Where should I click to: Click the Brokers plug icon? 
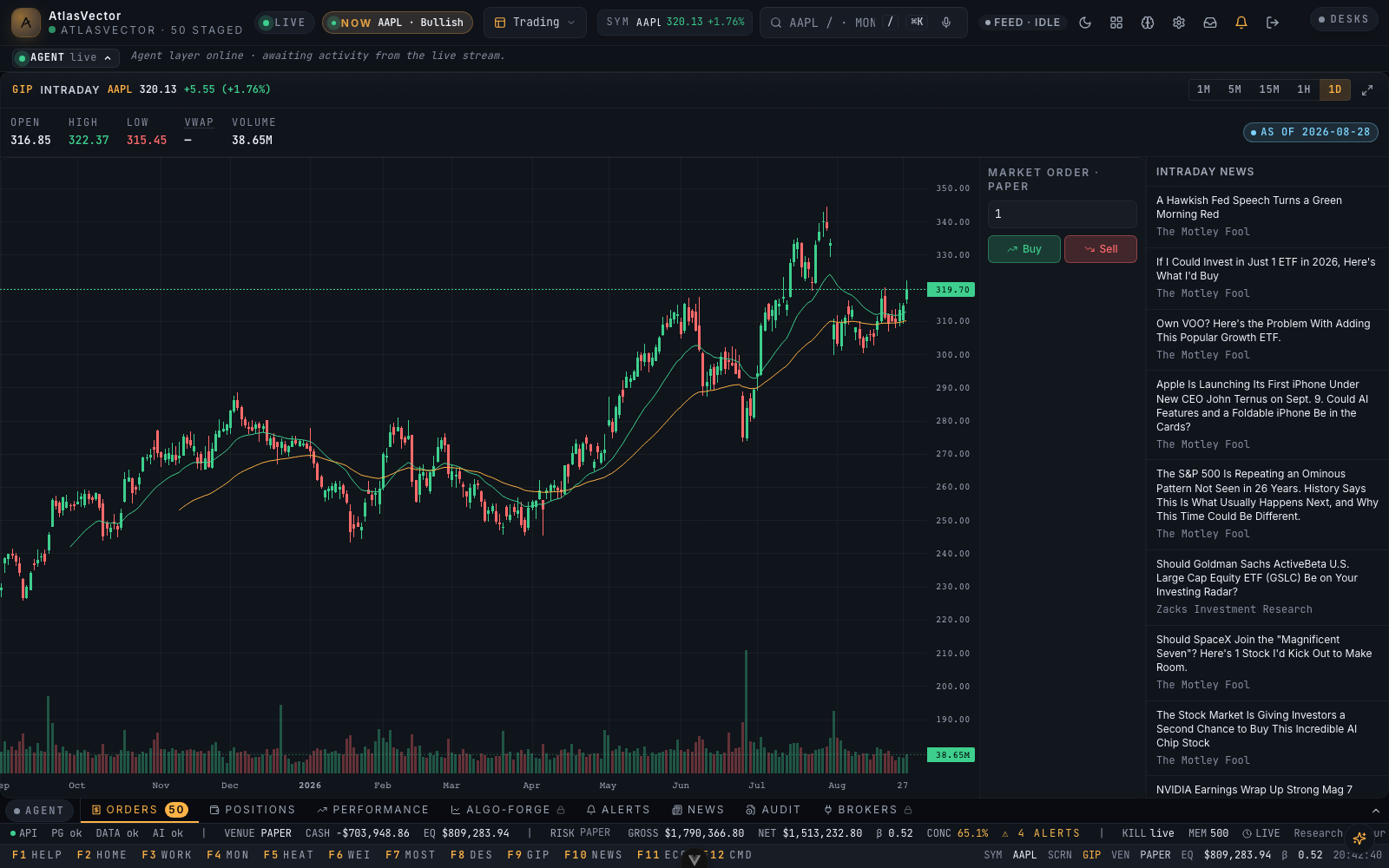828,810
